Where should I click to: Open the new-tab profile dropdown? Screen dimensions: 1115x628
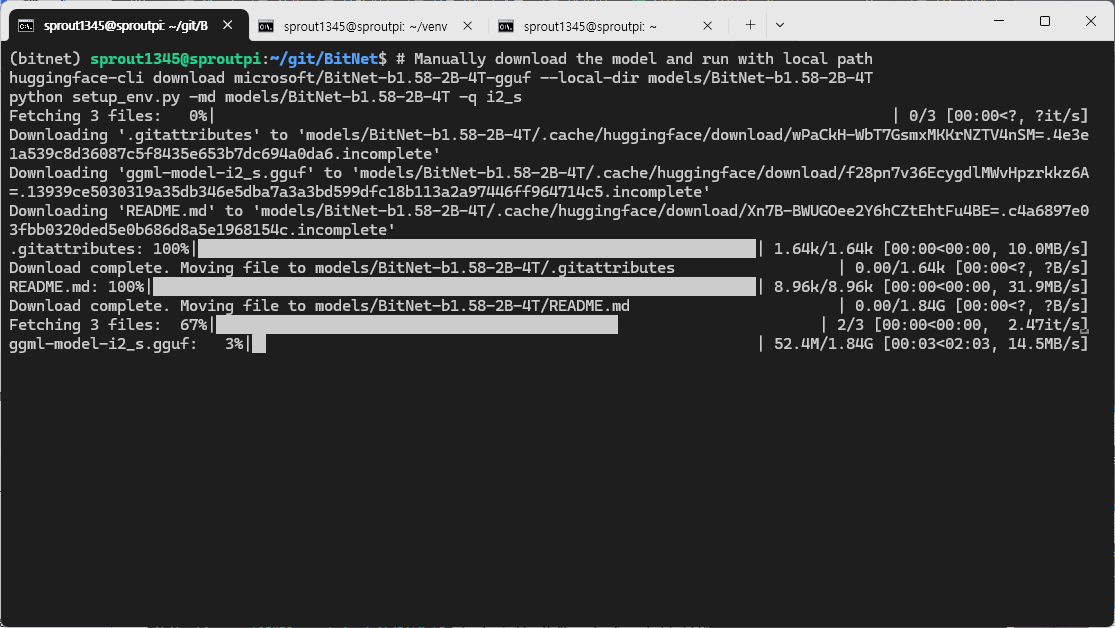[x=780, y=25]
